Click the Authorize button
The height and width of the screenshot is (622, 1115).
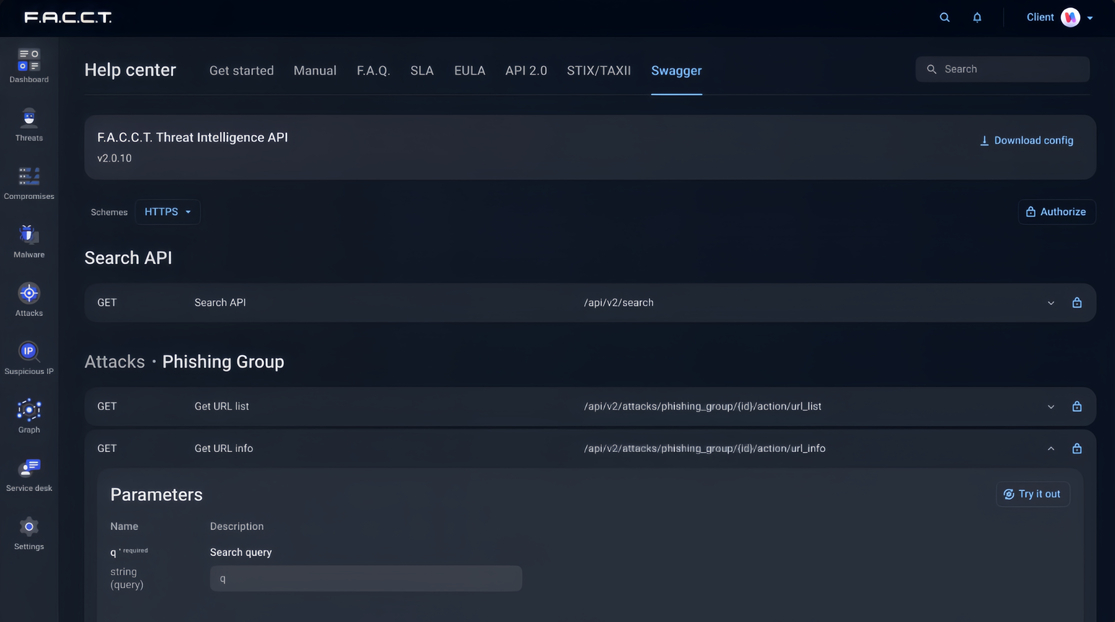click(x=1056, y=212)
